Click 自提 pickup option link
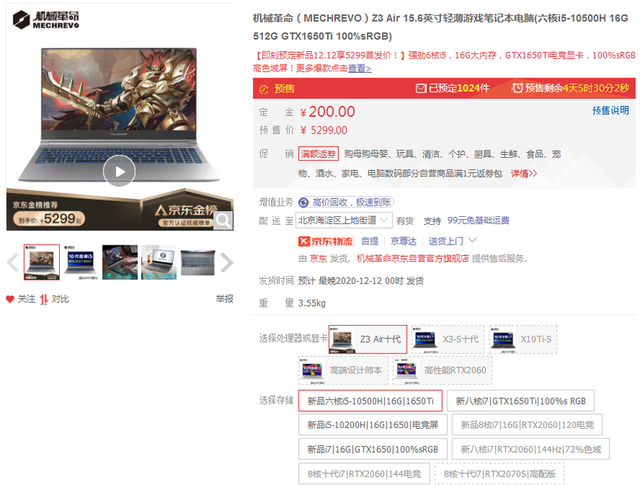 pyautogui.click(x=370, y=241)
